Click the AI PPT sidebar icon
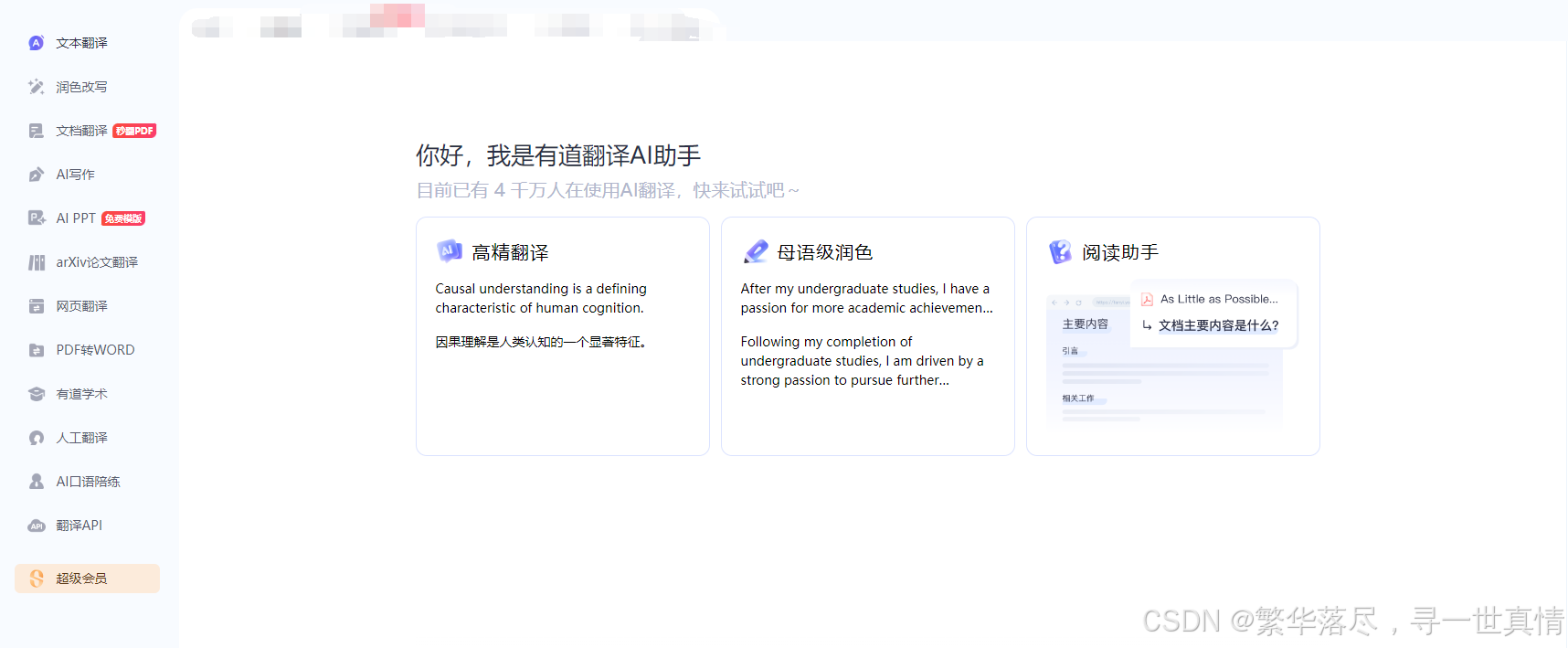1568x648 pixels. (x=37, y=218)
